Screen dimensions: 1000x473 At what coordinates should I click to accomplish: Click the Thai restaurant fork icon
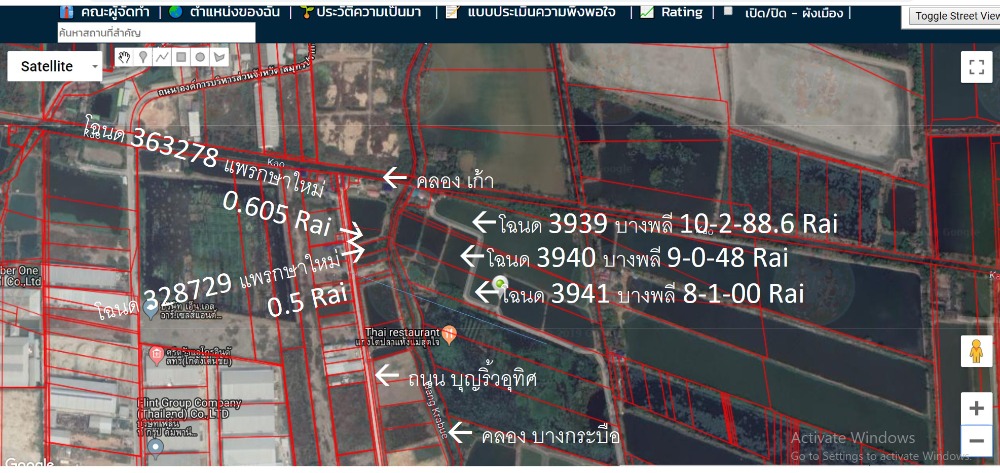[450, 334]
